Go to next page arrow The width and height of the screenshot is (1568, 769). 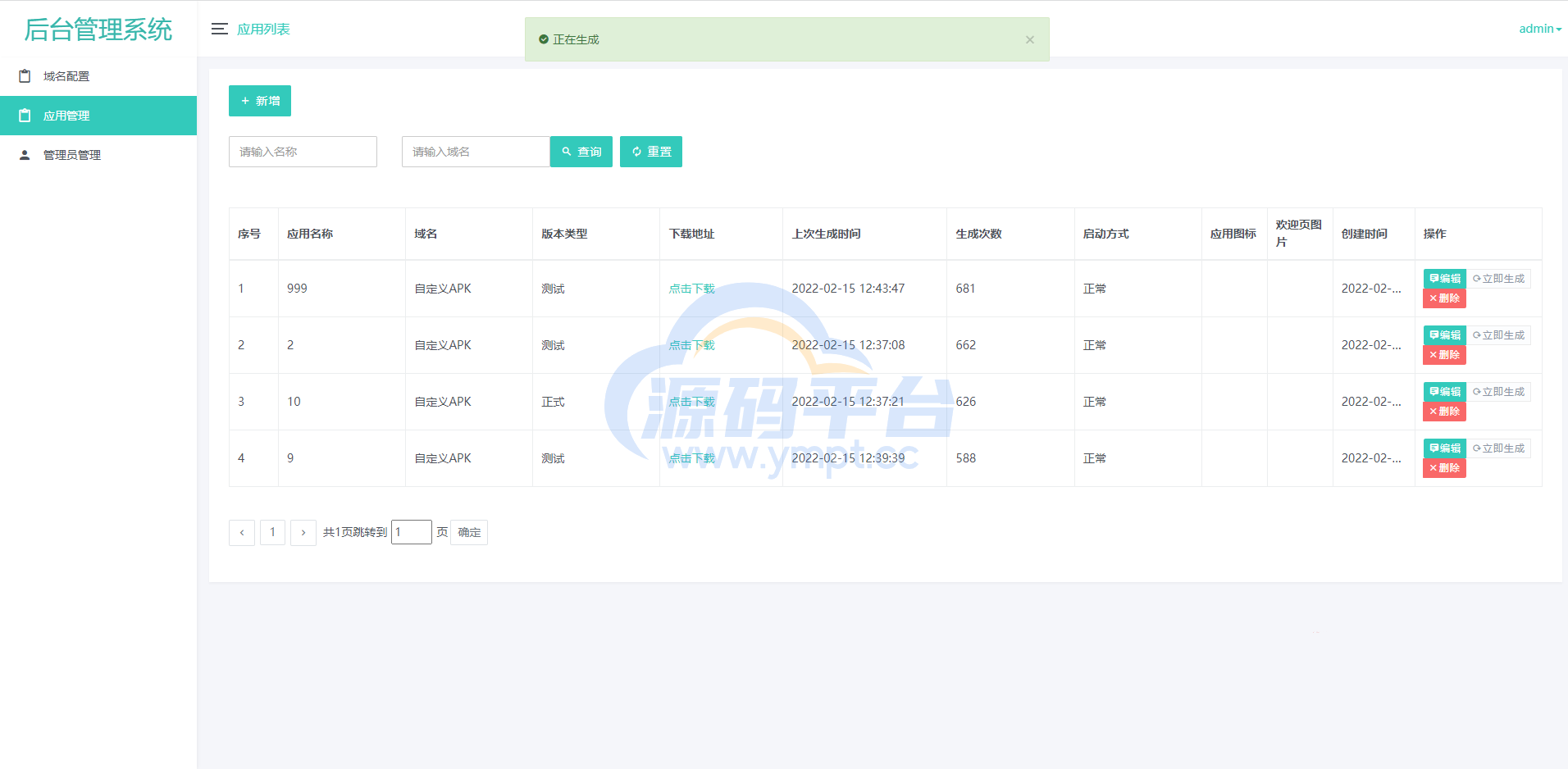(x=303, y=533)
